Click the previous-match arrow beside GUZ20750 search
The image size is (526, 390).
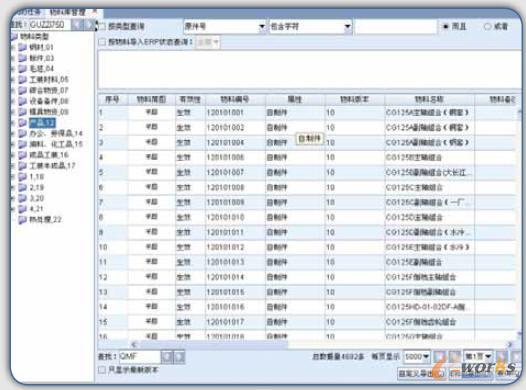(x=77, y=25)
